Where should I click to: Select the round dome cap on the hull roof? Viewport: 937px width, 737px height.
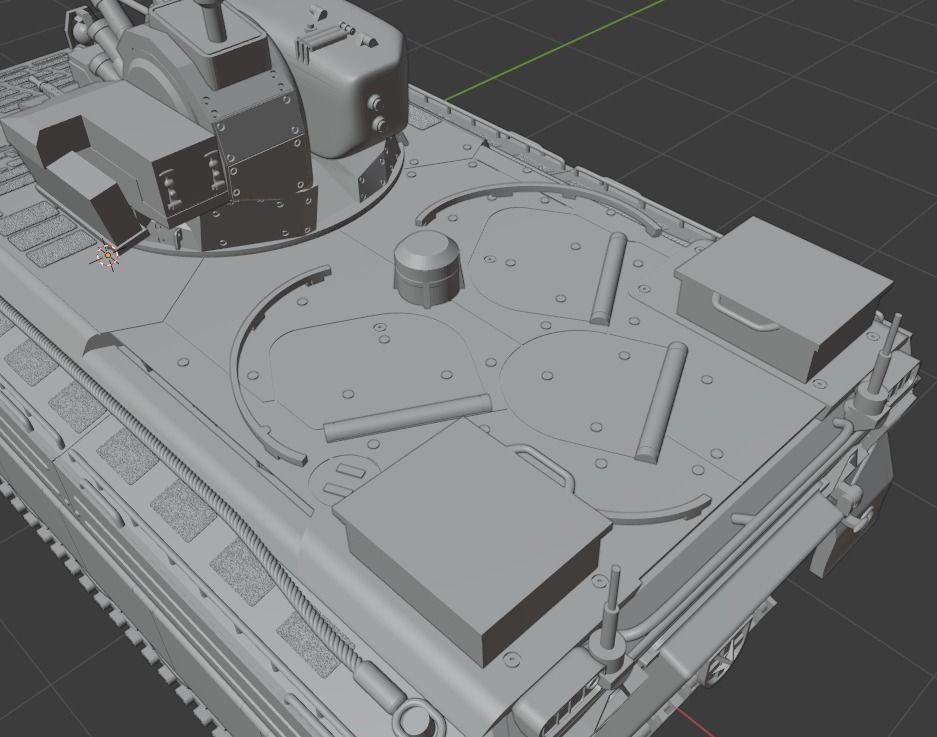coord(428,269)
